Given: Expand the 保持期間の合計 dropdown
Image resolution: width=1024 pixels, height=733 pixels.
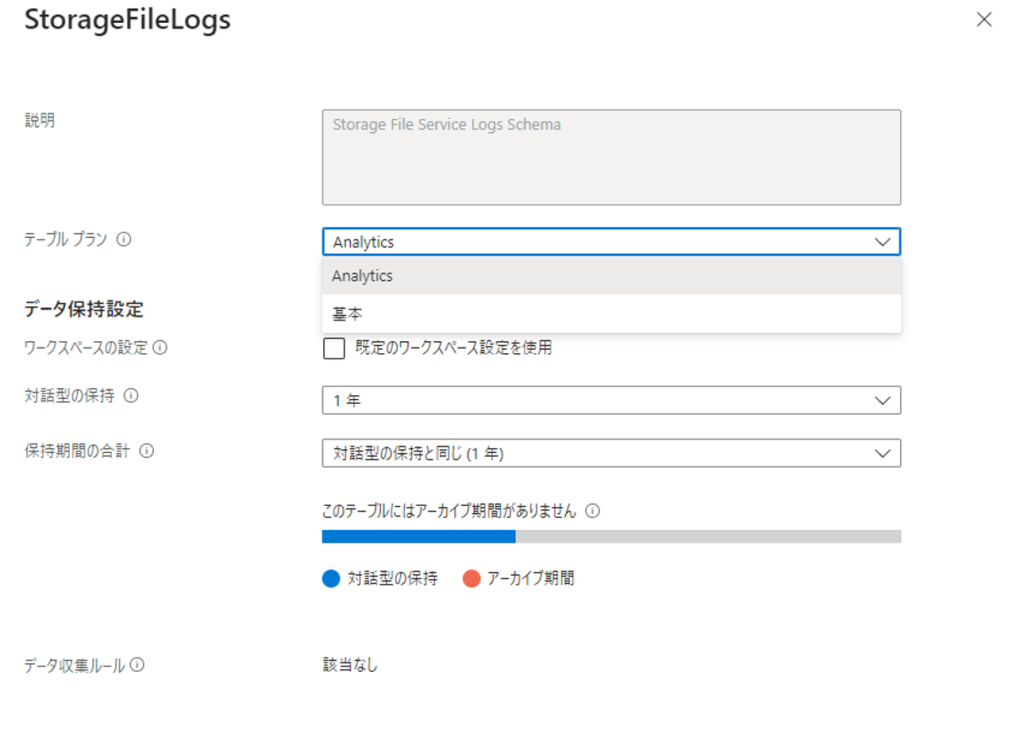Looking at the screenshot, I should point(611,453).
